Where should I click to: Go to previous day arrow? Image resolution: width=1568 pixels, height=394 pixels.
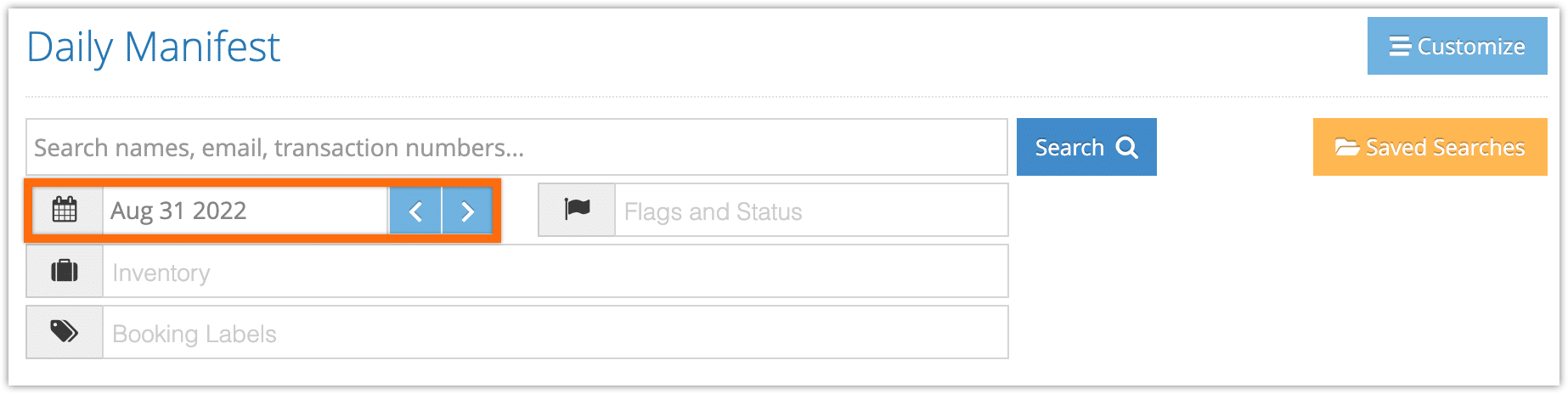[415, 211]
